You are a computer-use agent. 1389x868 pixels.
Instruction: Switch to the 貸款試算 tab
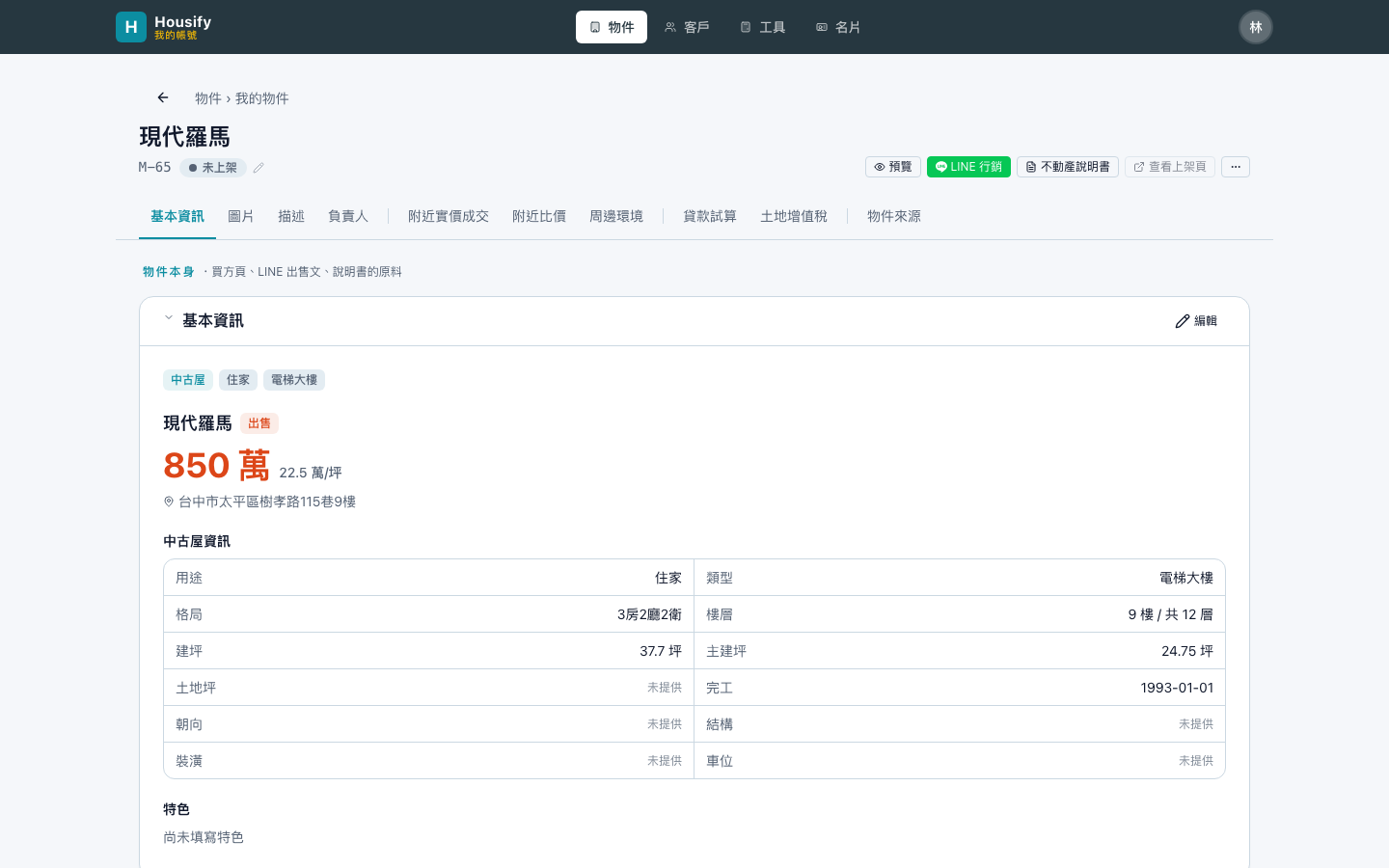pos(710,216)
